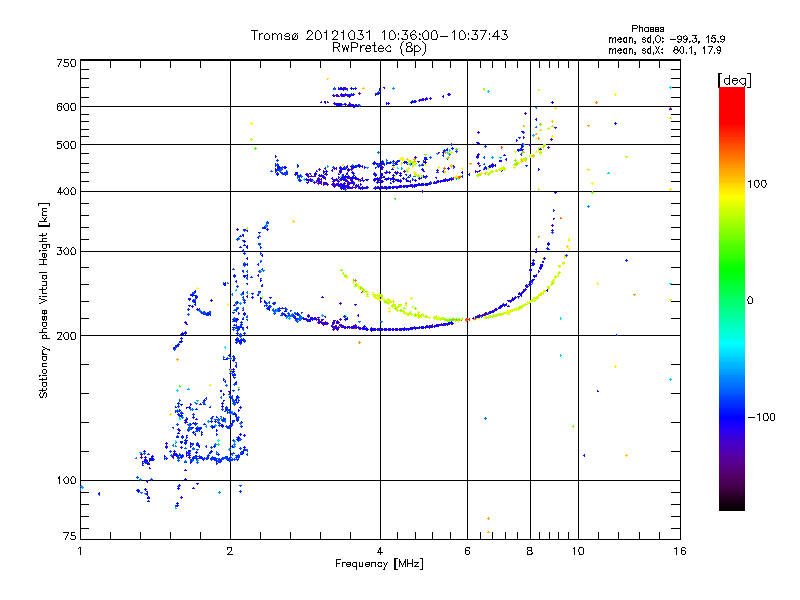800x600 pixels.
Task: Click the y-axis tick label '750'
Action: point(67,63)
